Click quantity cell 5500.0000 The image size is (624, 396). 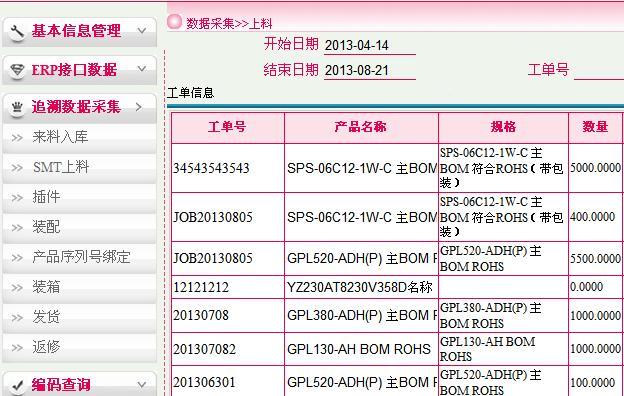[595, 258]
